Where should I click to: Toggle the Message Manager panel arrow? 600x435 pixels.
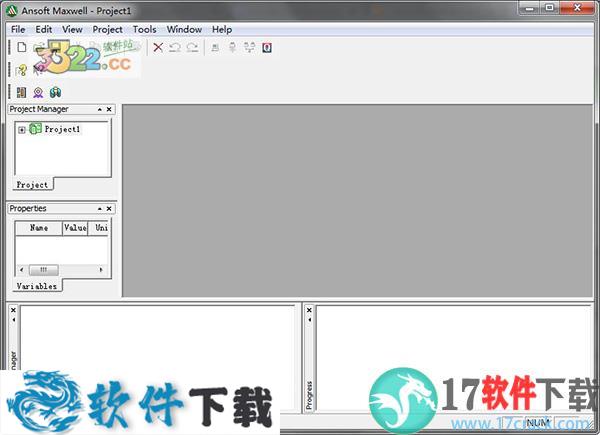[x=13, y=319]
